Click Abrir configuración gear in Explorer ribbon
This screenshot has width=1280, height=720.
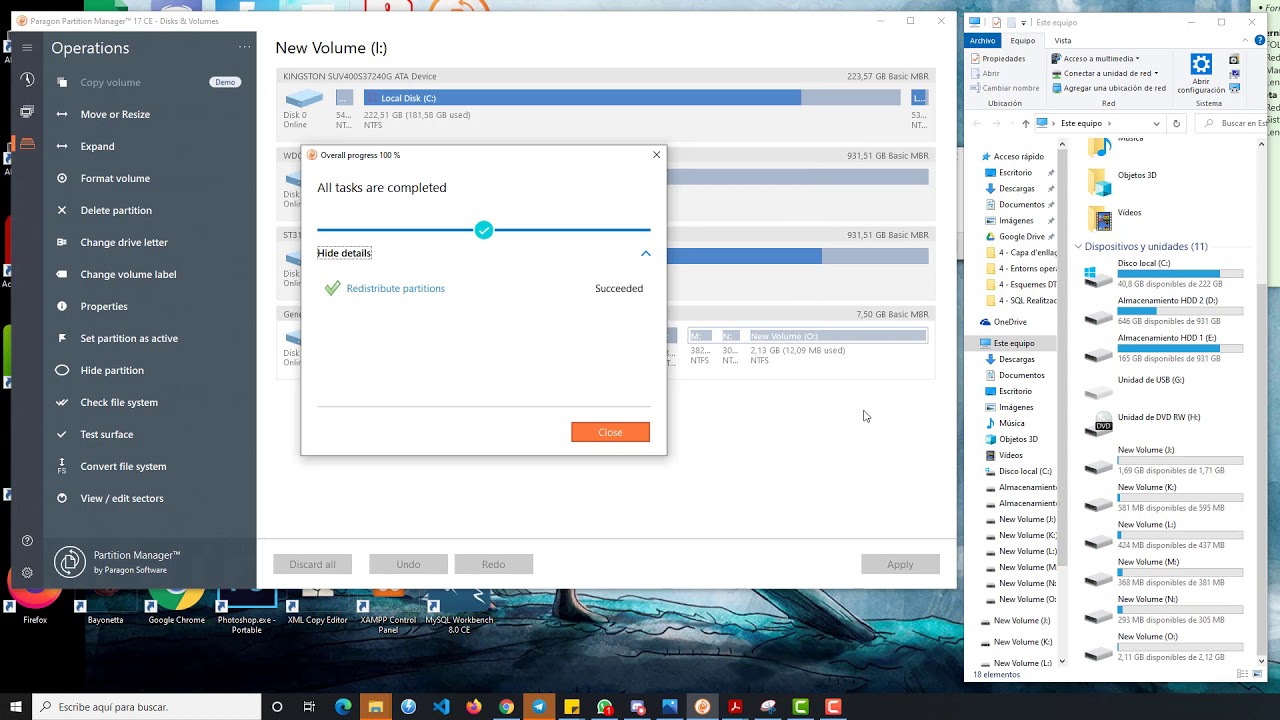pos(1201,74)
